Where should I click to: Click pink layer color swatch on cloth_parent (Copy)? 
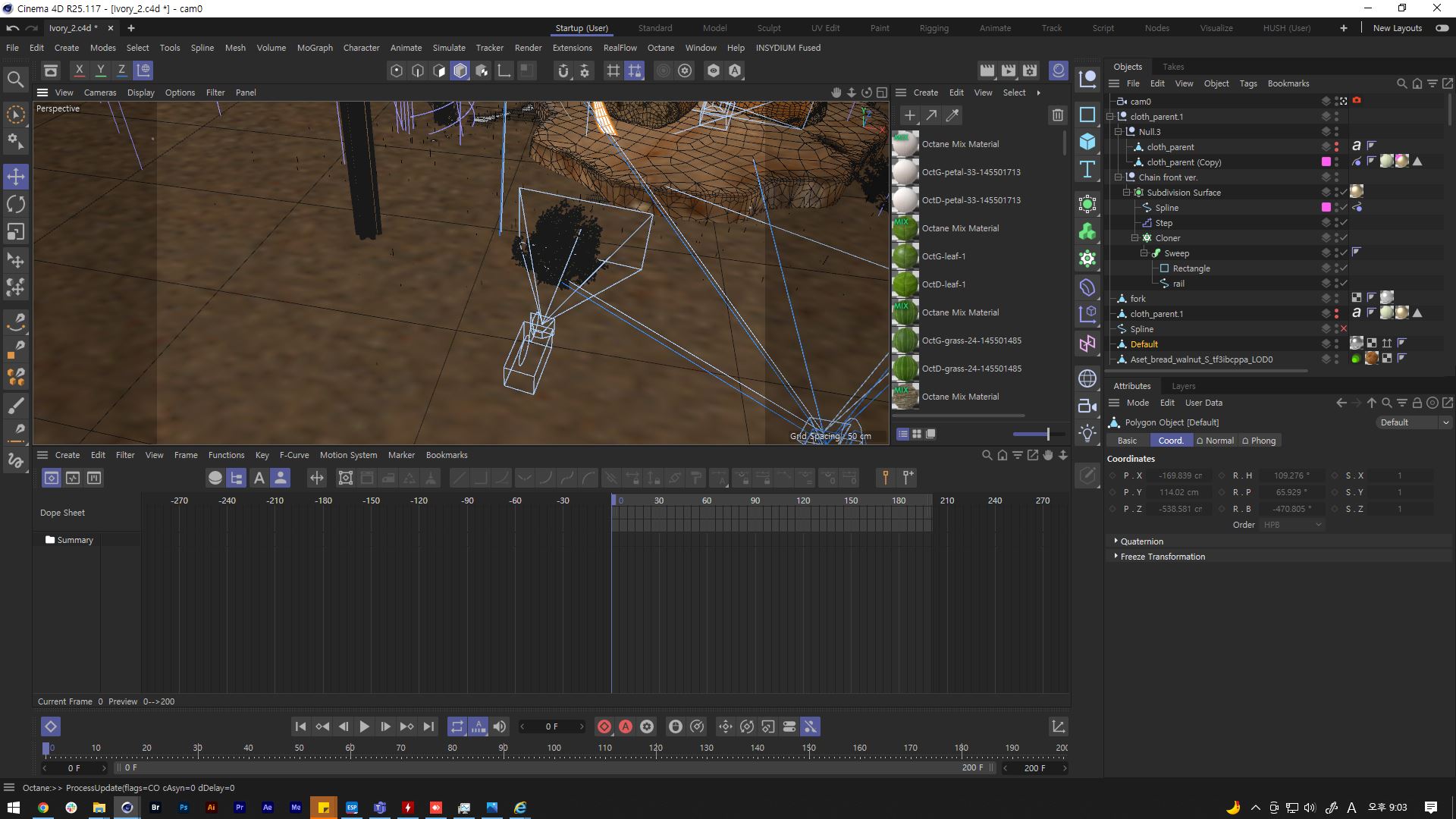tap(1326, 162)
